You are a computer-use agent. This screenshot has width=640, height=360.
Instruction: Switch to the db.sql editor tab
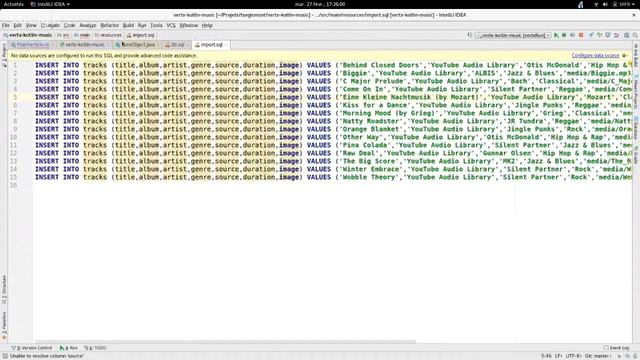coord(176,45)
